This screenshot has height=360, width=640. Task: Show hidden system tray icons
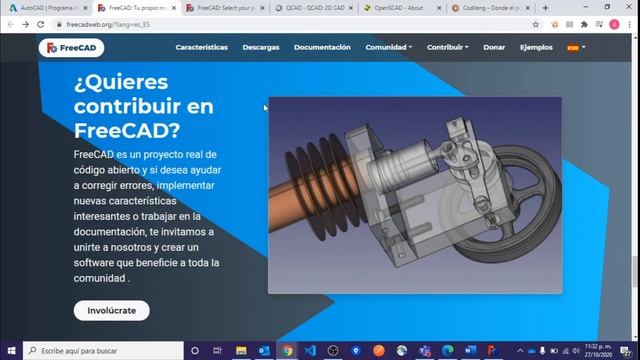tap(520, 351)
